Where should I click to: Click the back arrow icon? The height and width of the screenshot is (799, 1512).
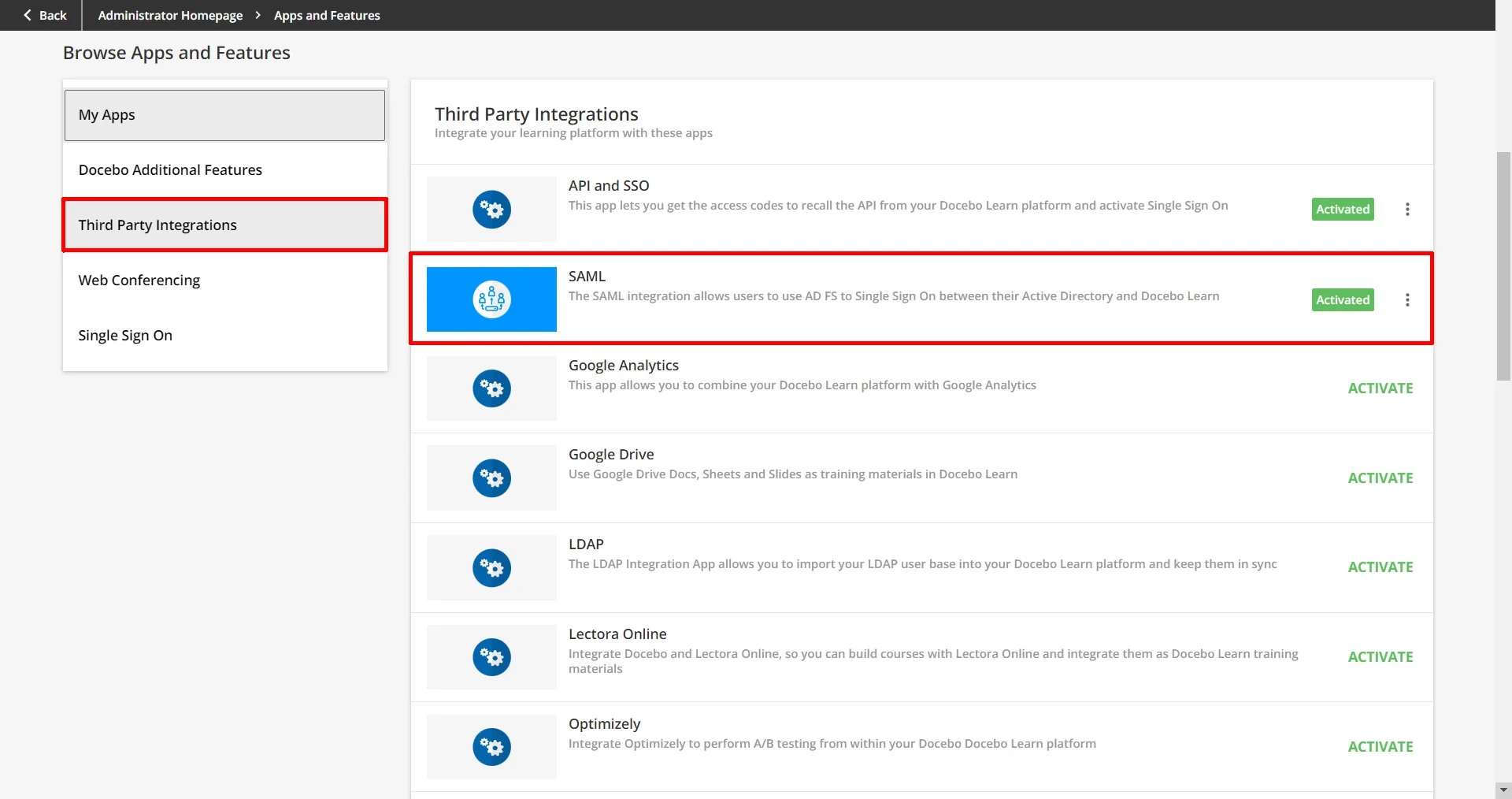click(x=27, y=15)
